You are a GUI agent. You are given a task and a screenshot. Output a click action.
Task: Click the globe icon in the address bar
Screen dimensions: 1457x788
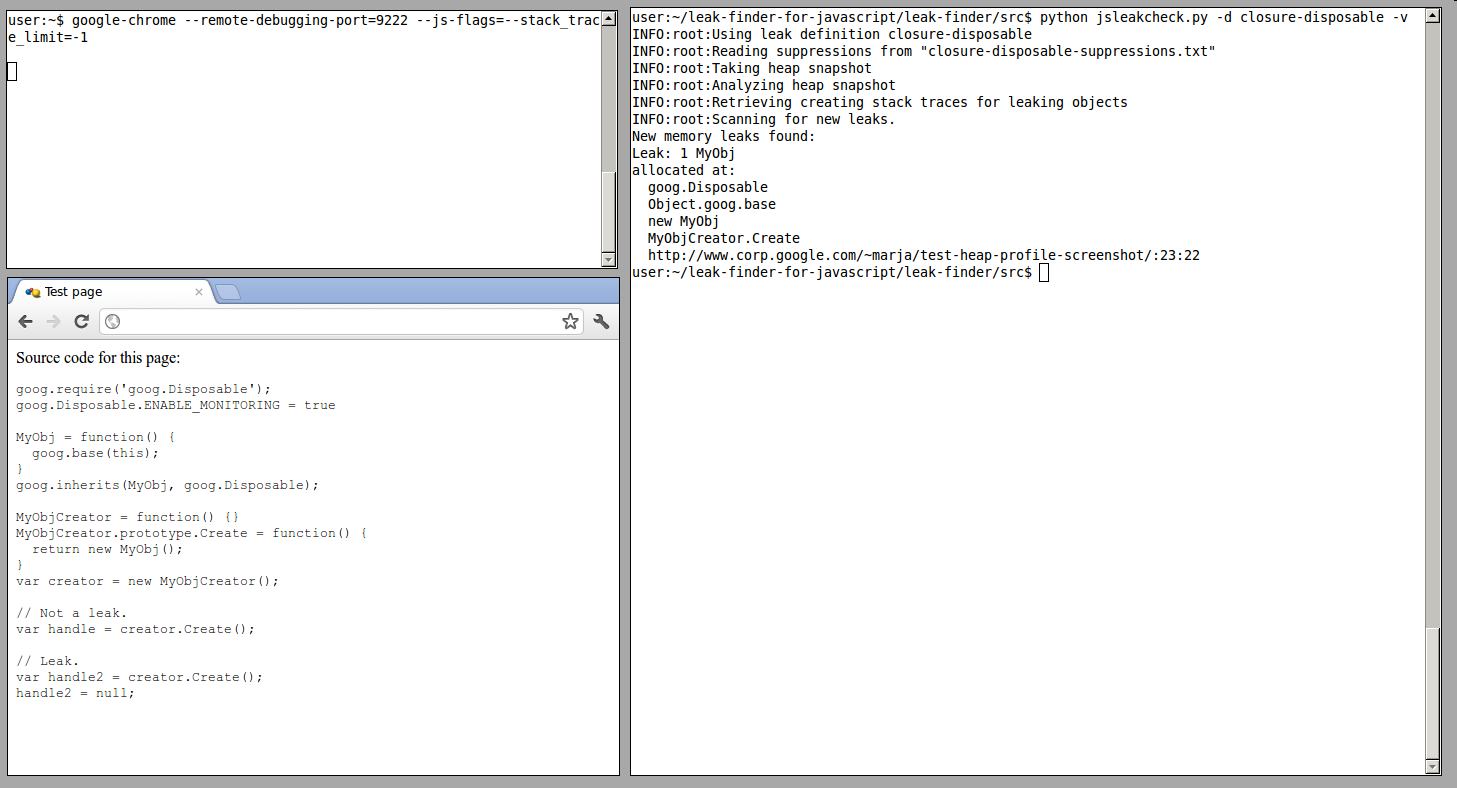point(113,321)
